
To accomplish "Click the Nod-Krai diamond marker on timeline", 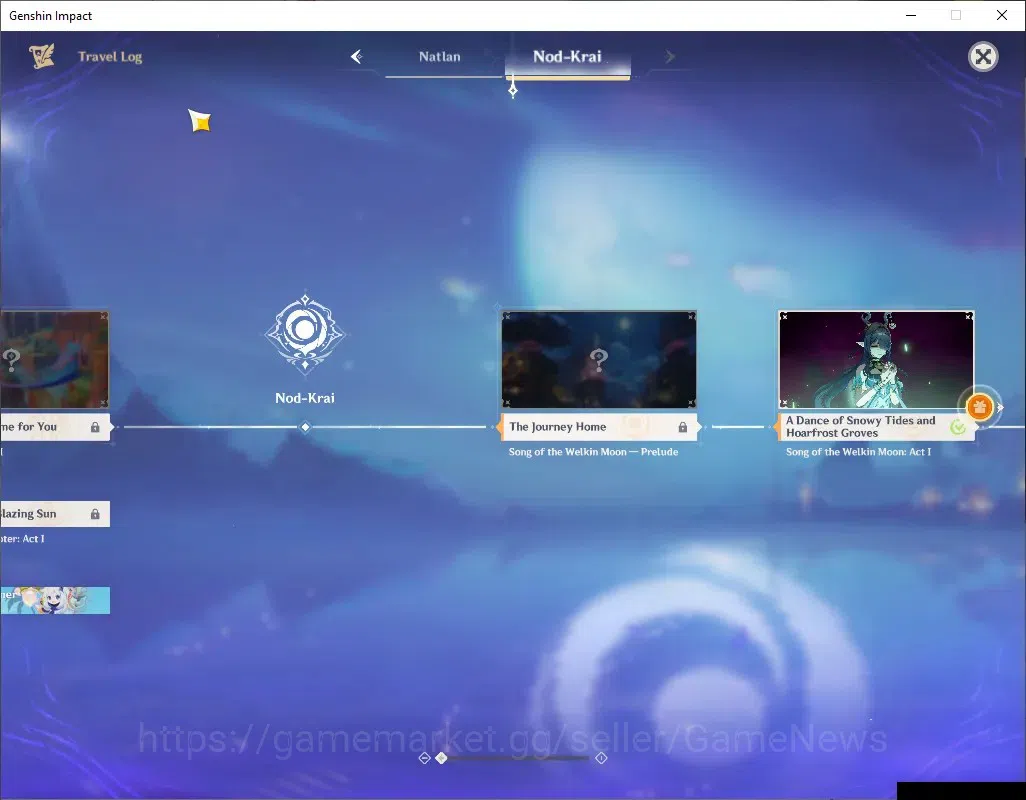I will click(305, 427).
